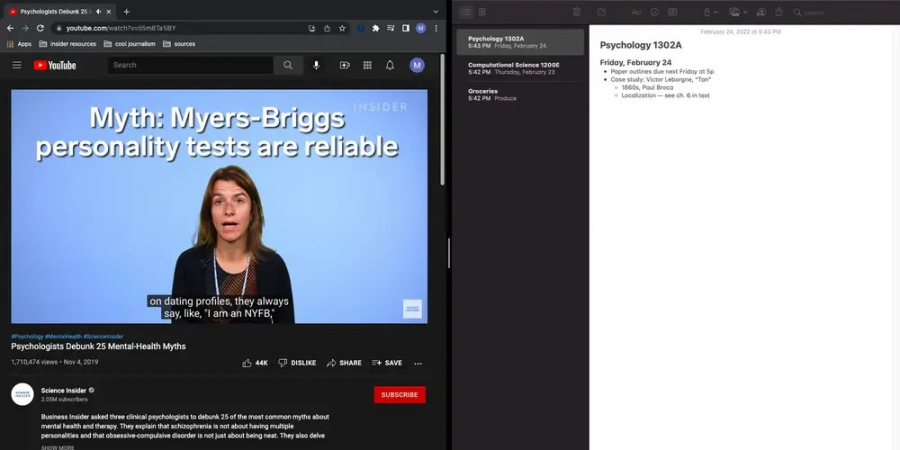
Task: Open Notes lock dropdown
Action: point(711,12)
